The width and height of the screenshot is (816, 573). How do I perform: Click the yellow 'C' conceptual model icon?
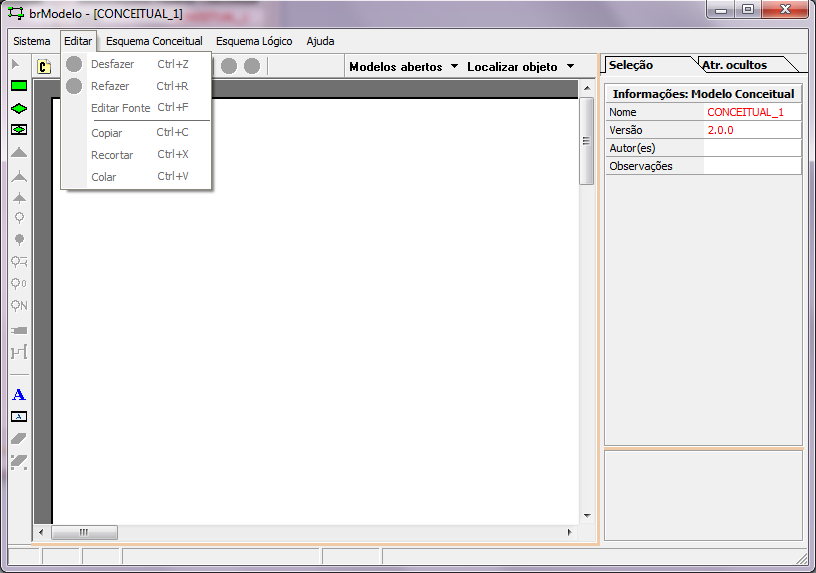coord(44,67)
